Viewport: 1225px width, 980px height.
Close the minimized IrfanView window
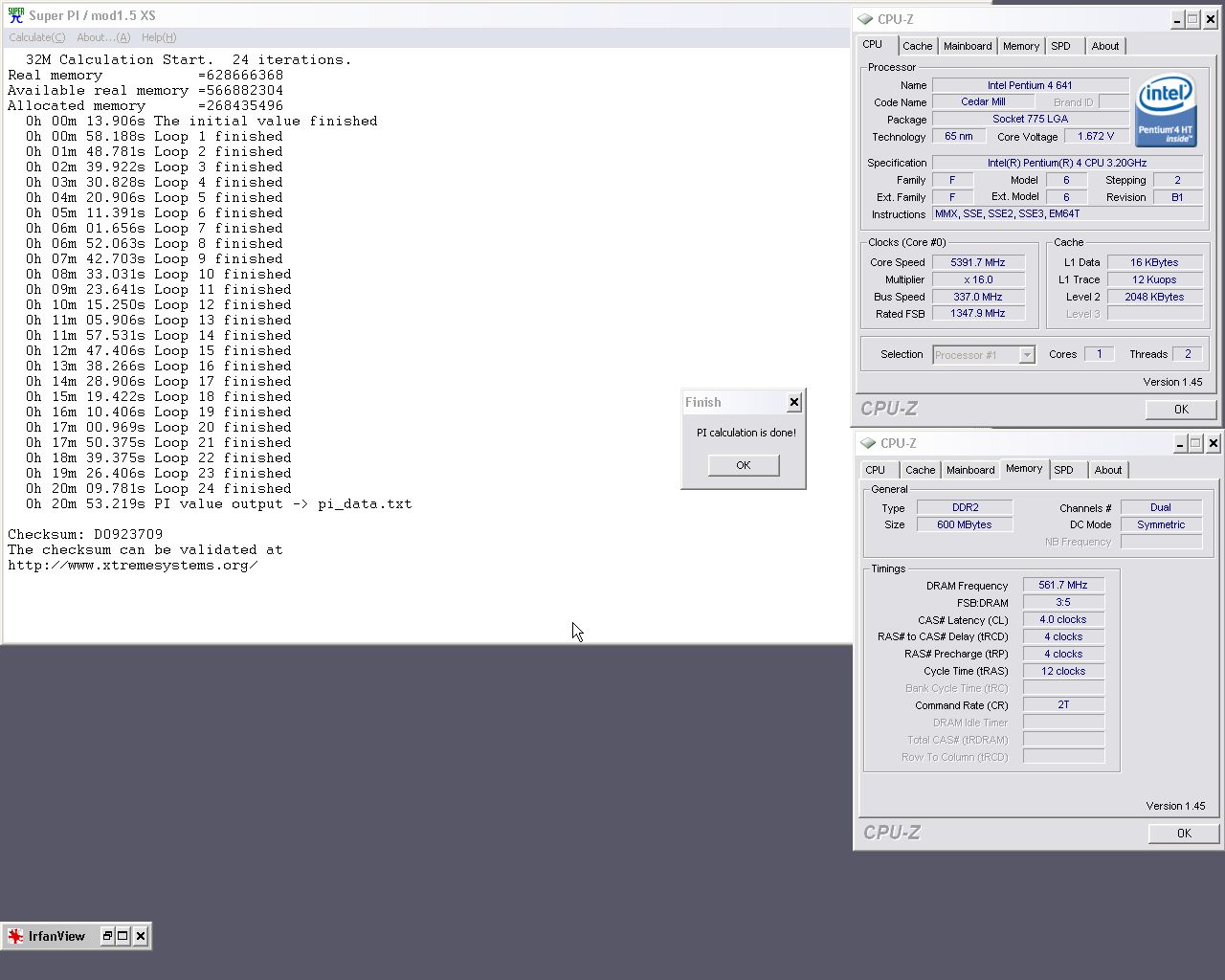(141, 936)
